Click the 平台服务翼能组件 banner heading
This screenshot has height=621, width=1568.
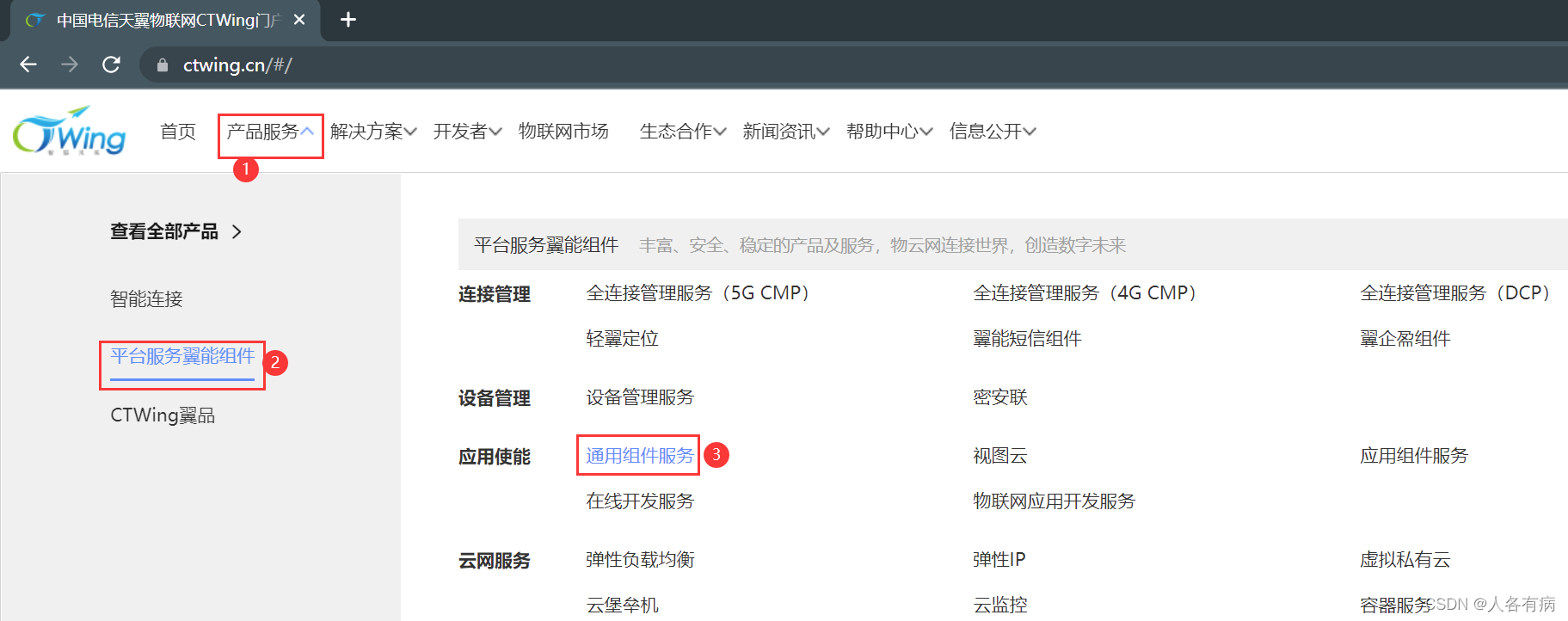click(546, 245)
